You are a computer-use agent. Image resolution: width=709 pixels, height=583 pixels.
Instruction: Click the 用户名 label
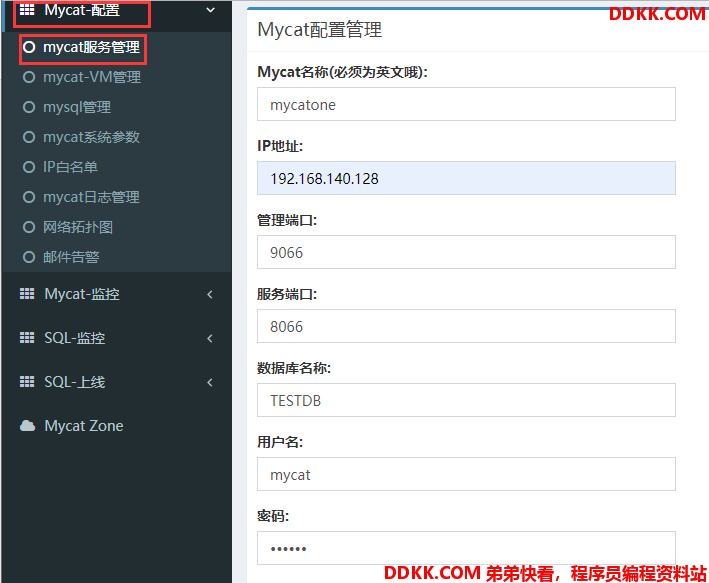click(280, 442)
